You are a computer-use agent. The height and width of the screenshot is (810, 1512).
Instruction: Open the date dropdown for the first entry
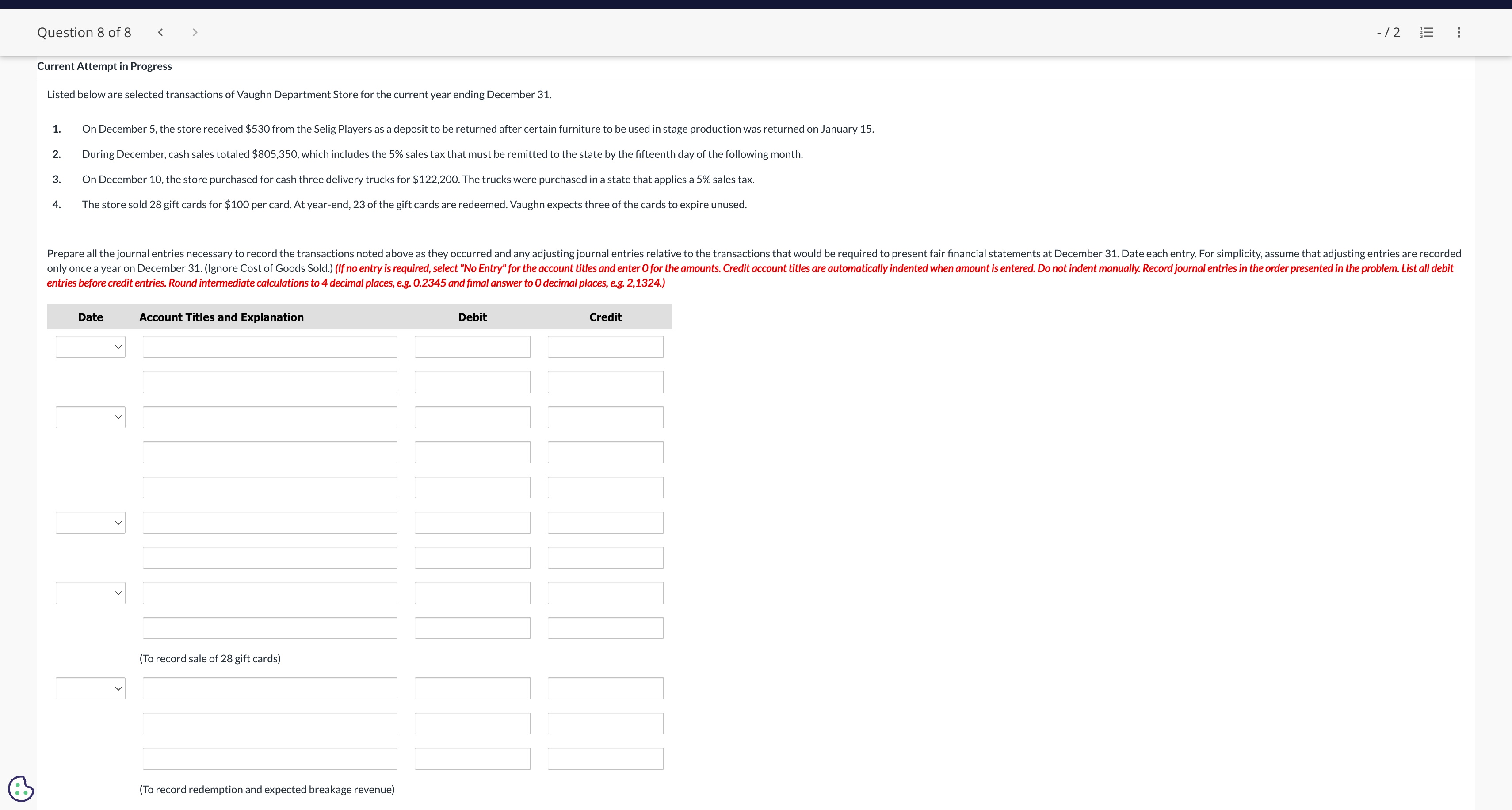point(90,346)
